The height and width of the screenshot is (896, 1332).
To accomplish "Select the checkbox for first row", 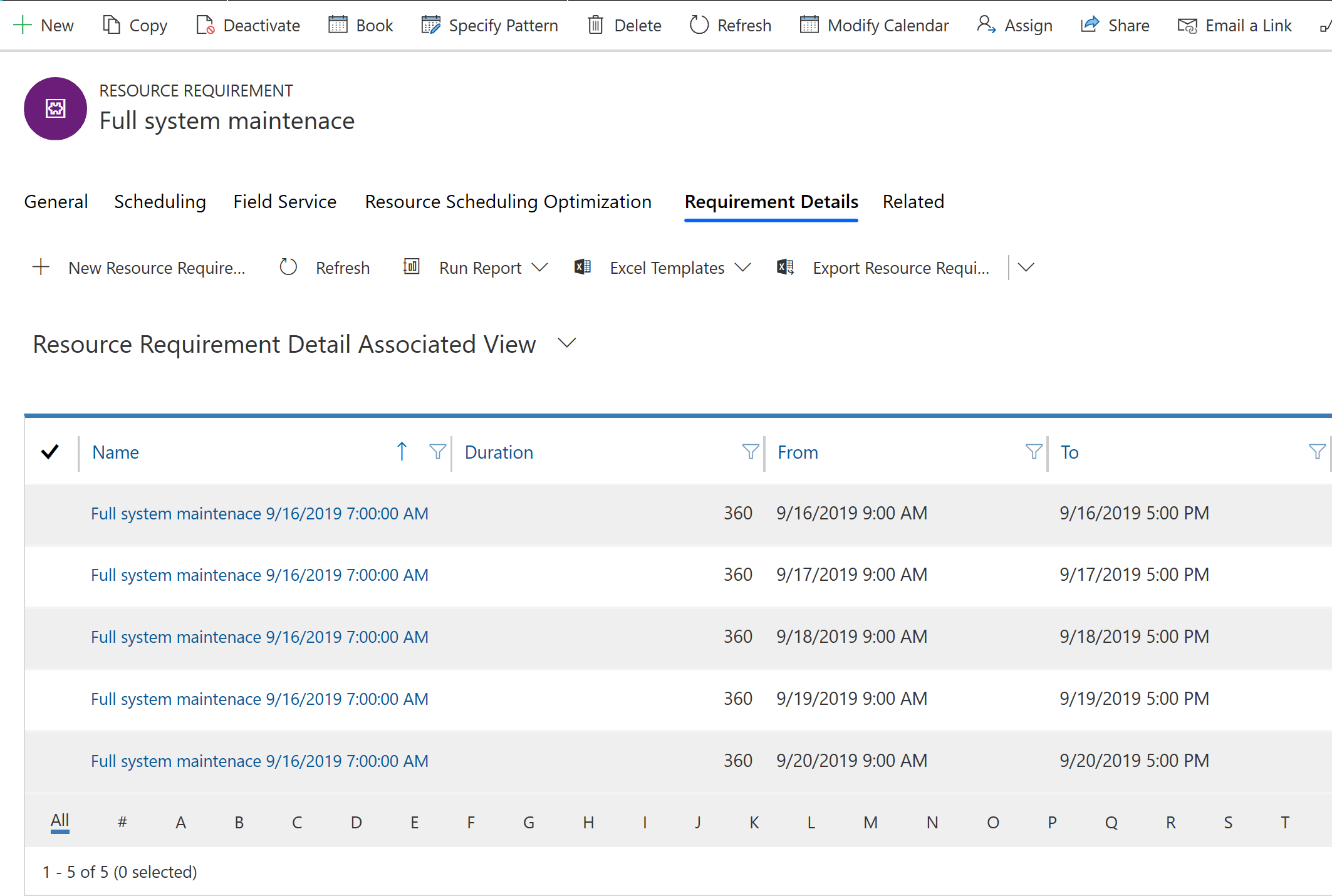I will pyautogui.click(x=51, y=512).
